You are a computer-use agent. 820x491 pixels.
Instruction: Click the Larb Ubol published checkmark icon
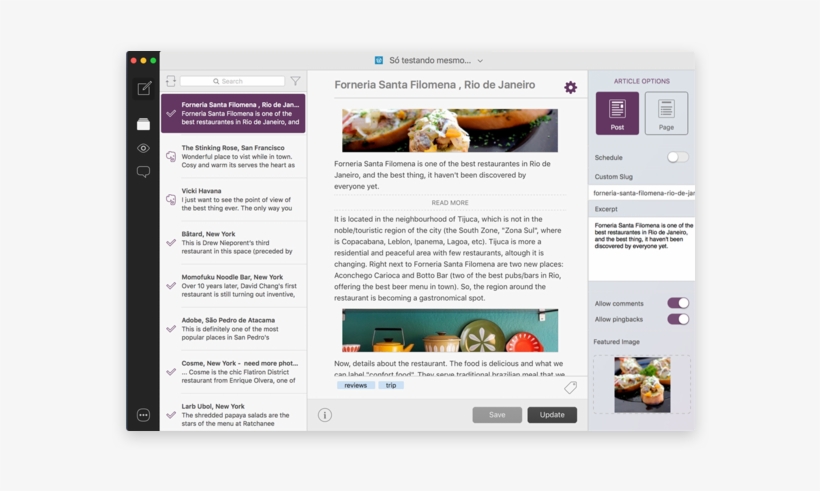(x=171, y=415)
